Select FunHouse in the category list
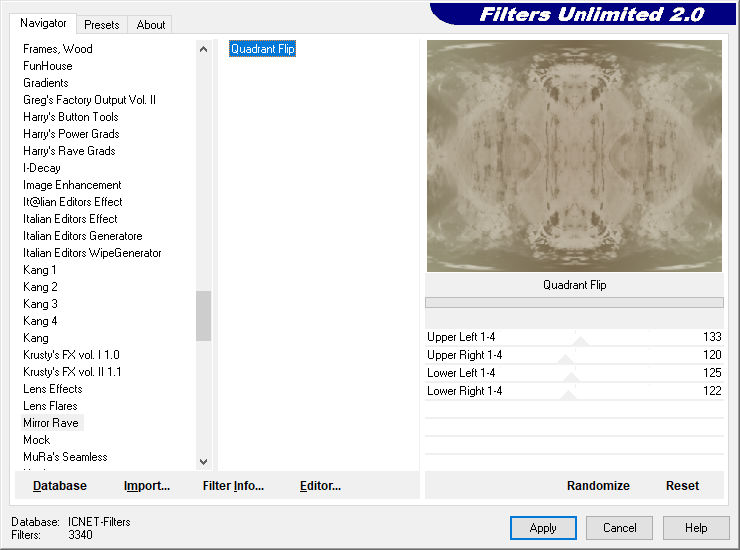The width and height of the screenshot is (740, 550). point(48,66)
